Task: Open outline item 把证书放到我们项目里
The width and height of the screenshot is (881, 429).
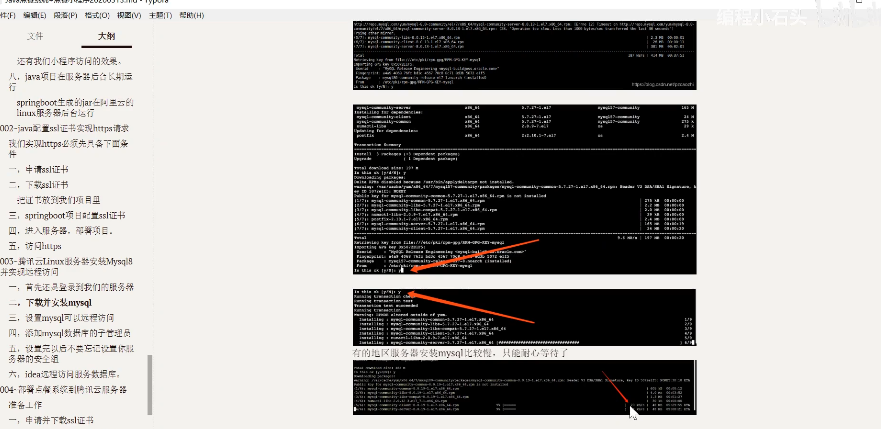Action: pos(58,200)
